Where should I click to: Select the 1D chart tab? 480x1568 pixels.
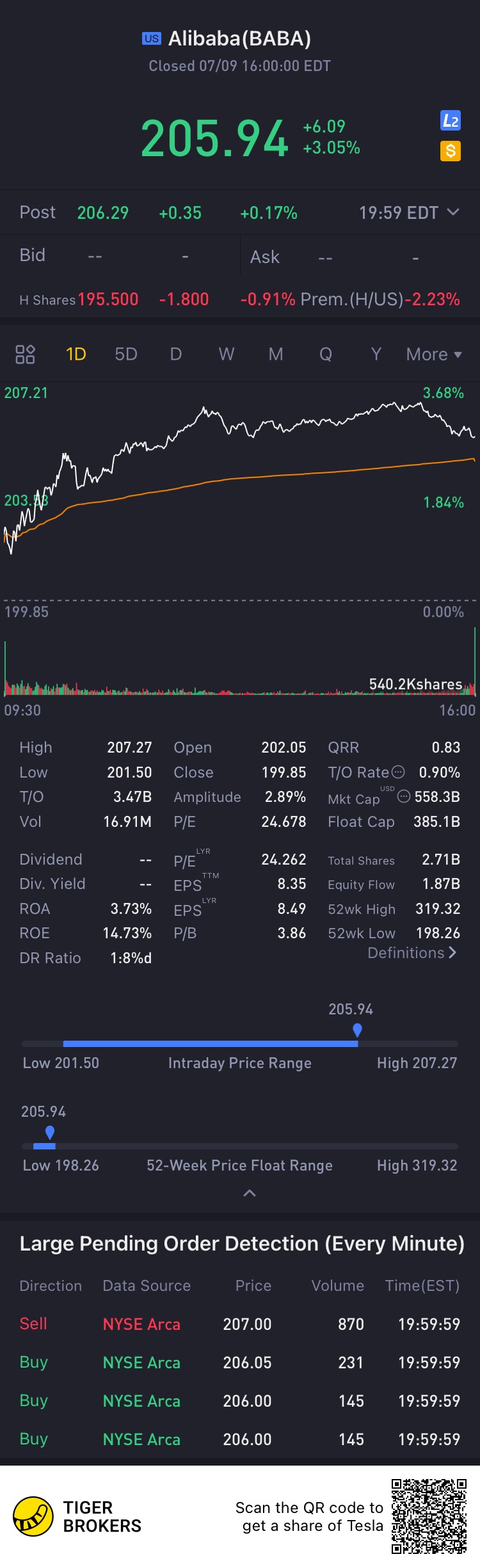[x=76, y=354]
